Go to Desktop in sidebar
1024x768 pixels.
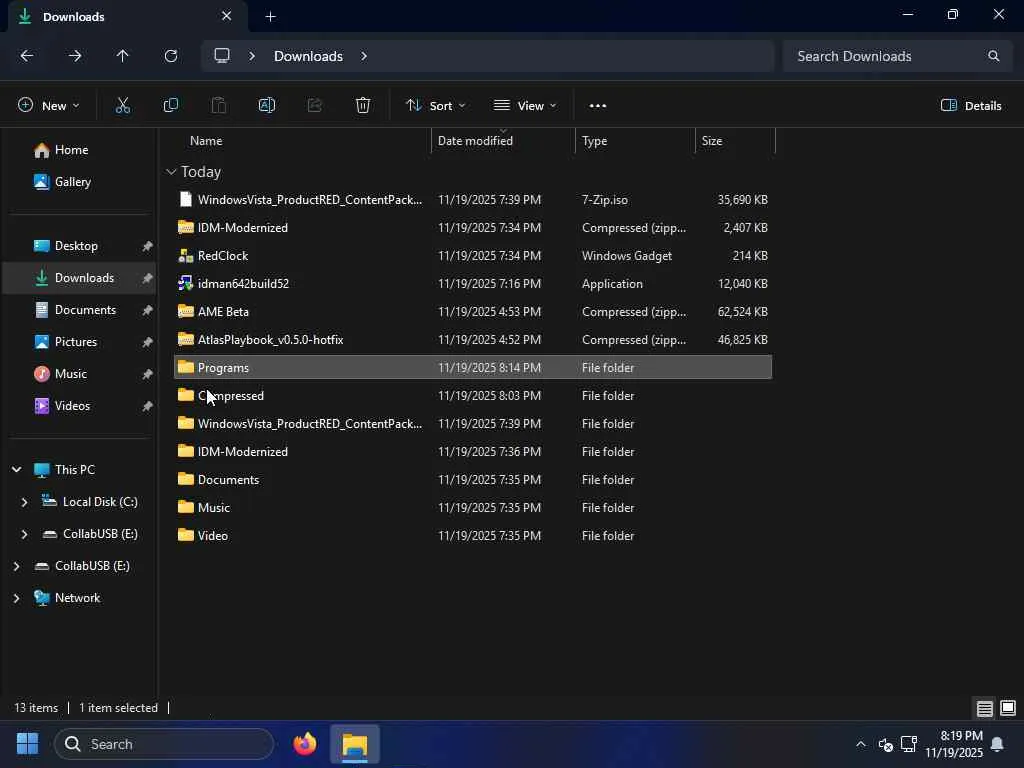tap(77, 246)
